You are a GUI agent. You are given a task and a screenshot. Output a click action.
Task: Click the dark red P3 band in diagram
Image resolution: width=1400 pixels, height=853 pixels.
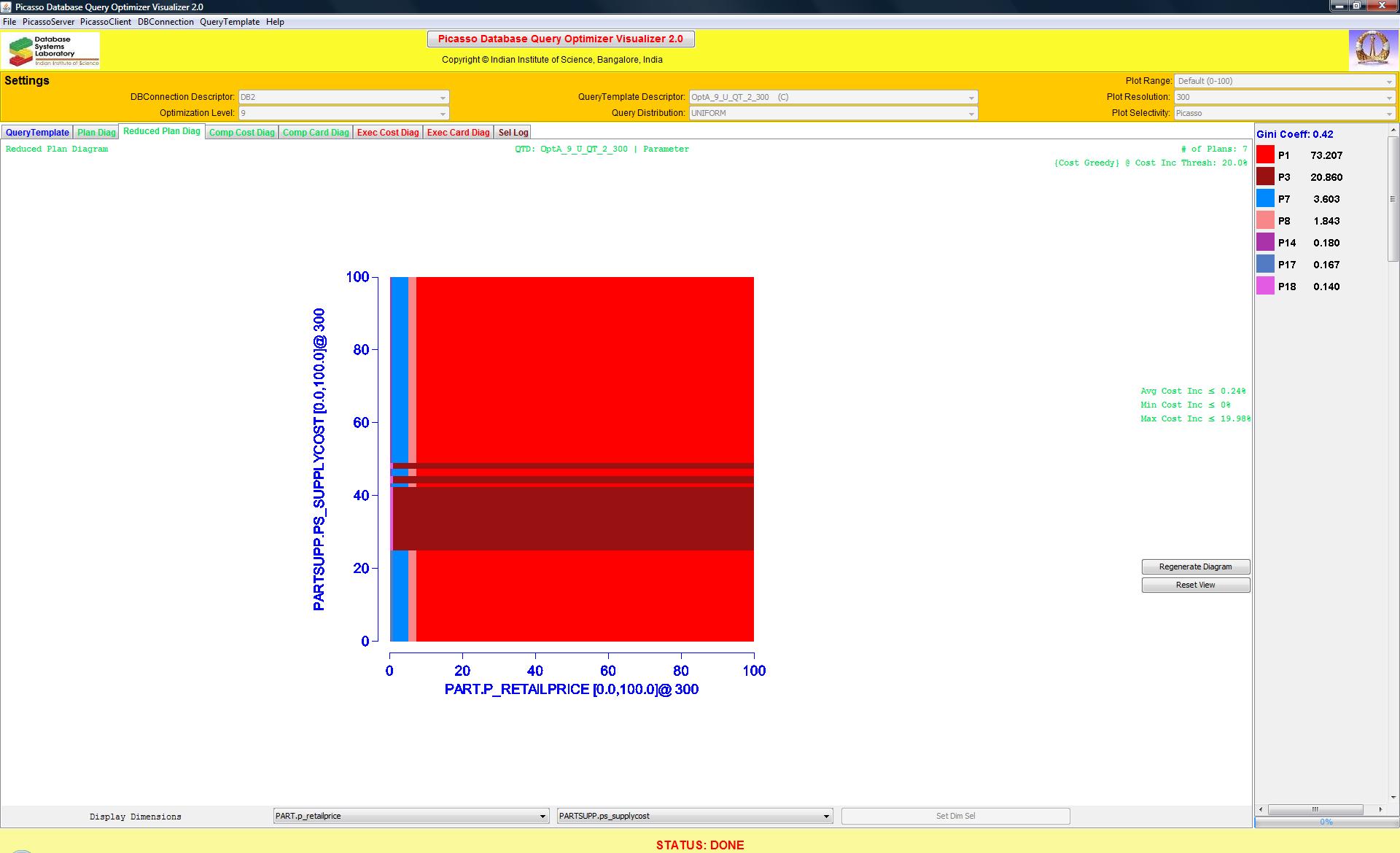572,518
